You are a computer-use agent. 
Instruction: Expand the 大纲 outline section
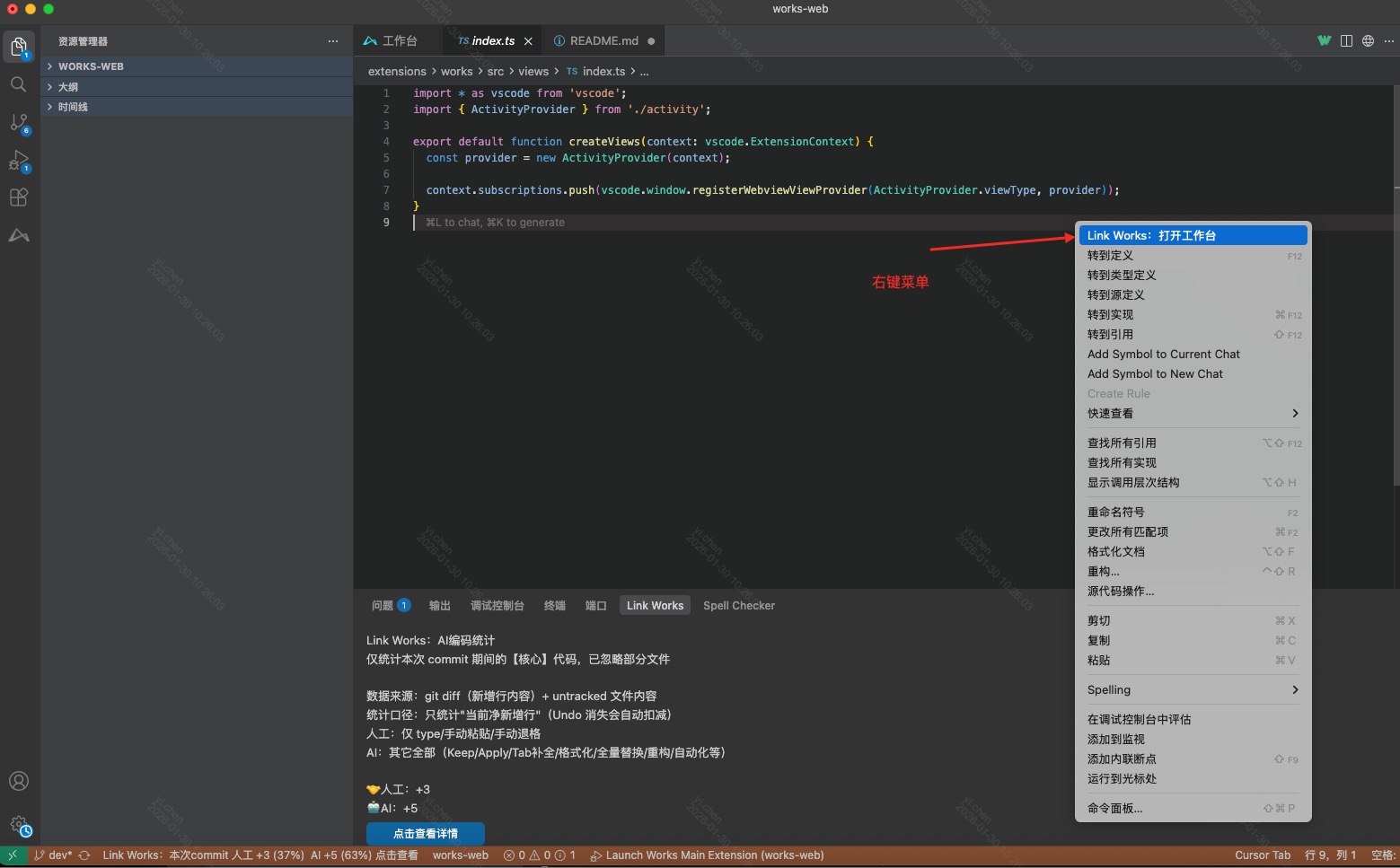[68, 87]
